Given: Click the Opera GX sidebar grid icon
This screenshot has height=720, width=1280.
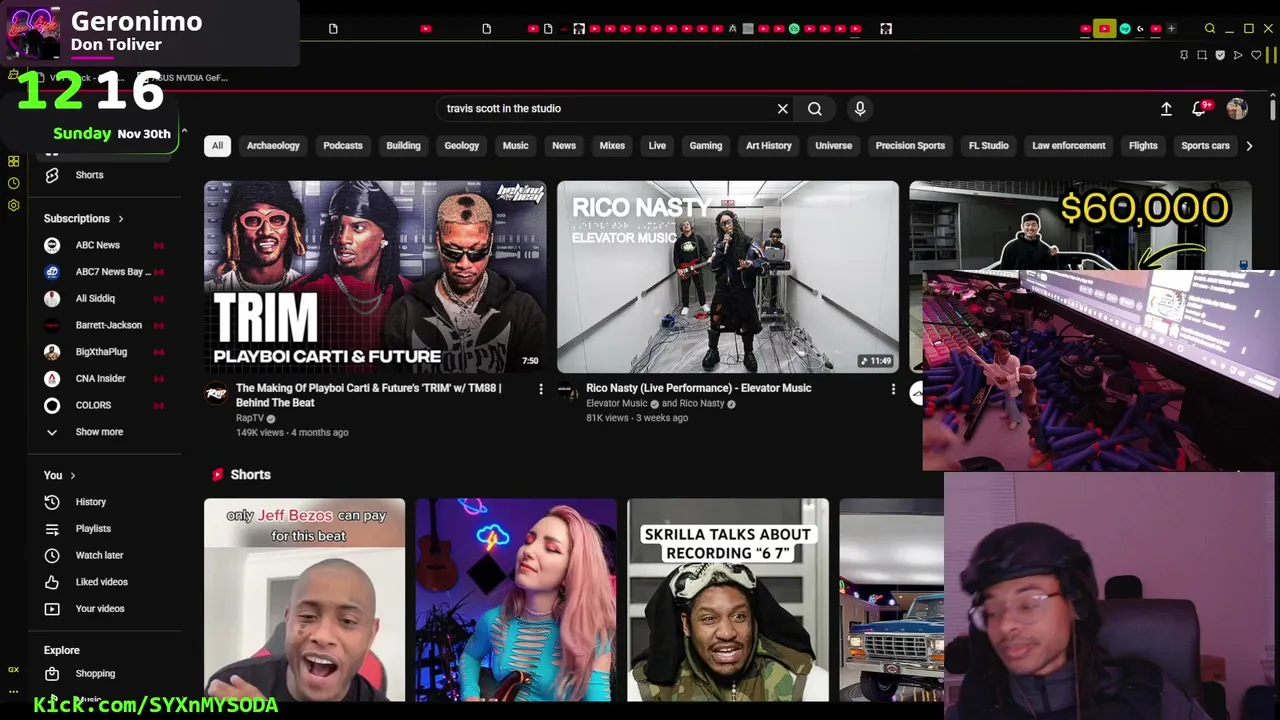Looking at the screenshot, I should pyautogui.click(x=13, y=161).
